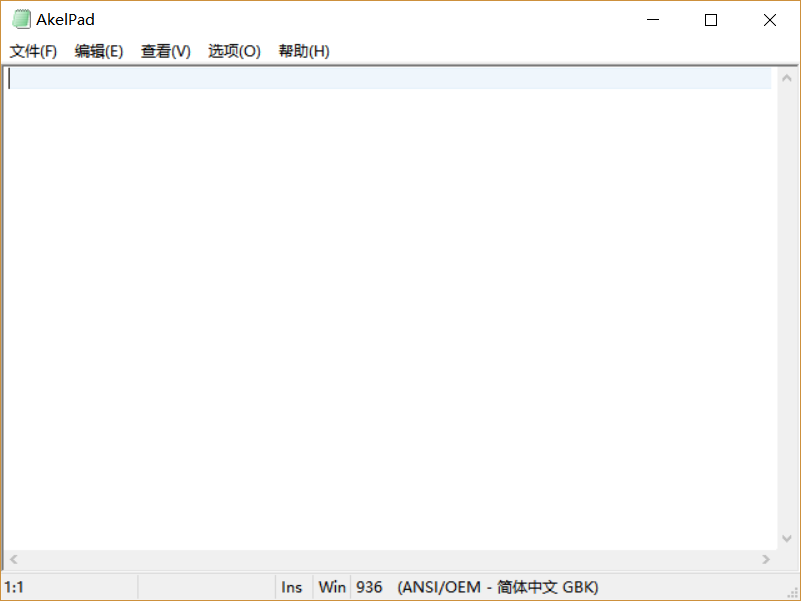Viewport: 801px width, 601px height.
Task: Open the 帮助(H) menu
Action: [304, 51]
